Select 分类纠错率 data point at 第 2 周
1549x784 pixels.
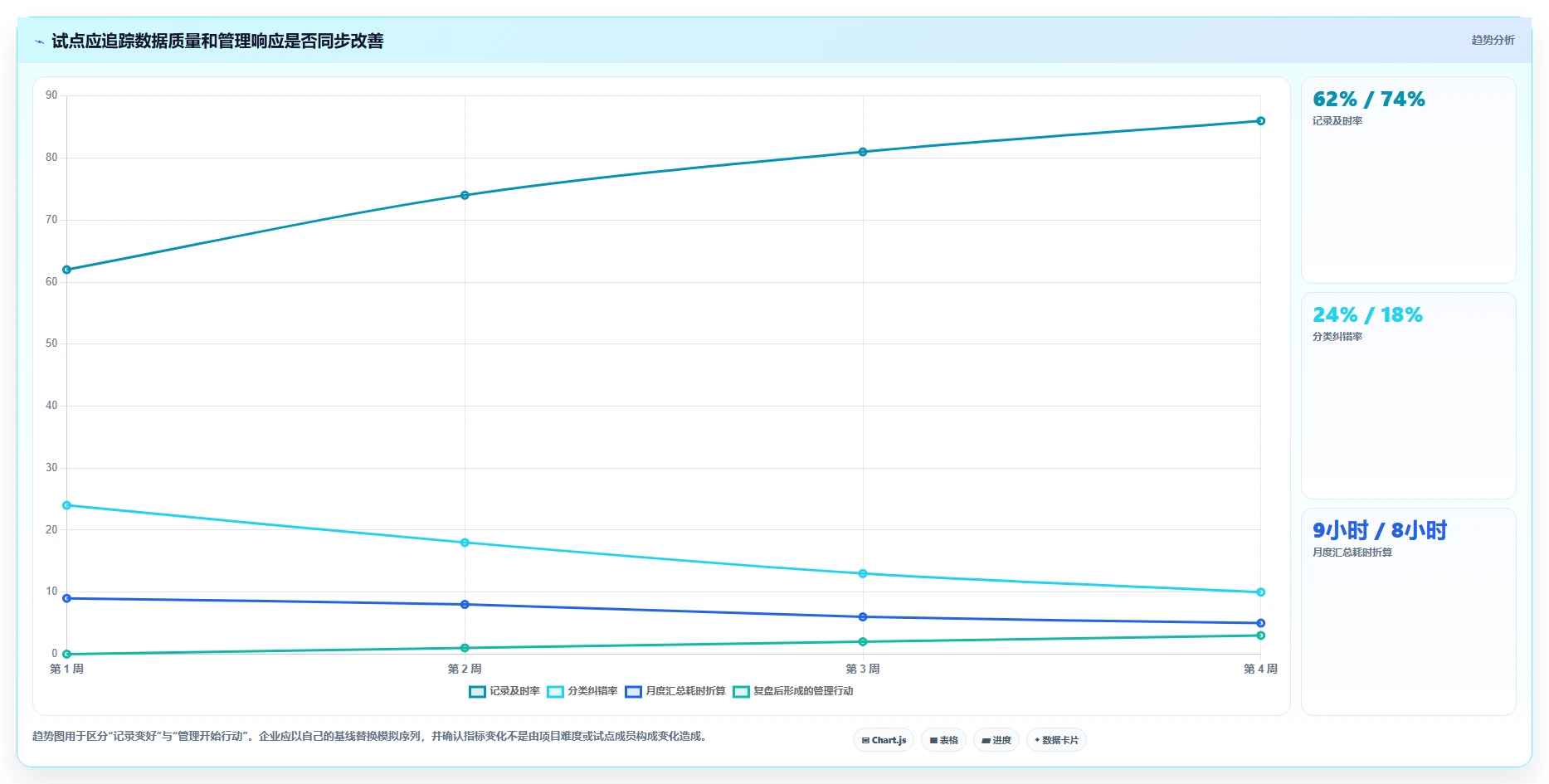click(x=465, y=543)
